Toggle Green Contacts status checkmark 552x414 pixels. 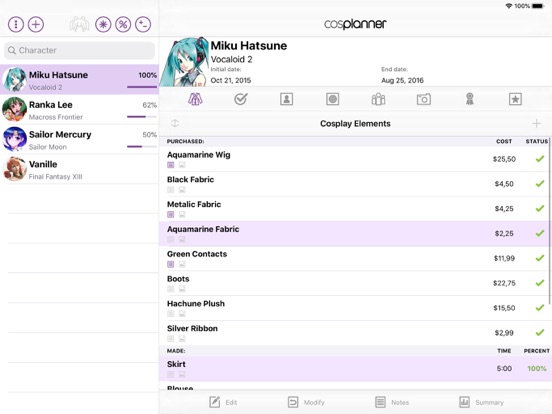tap(540, 258)
